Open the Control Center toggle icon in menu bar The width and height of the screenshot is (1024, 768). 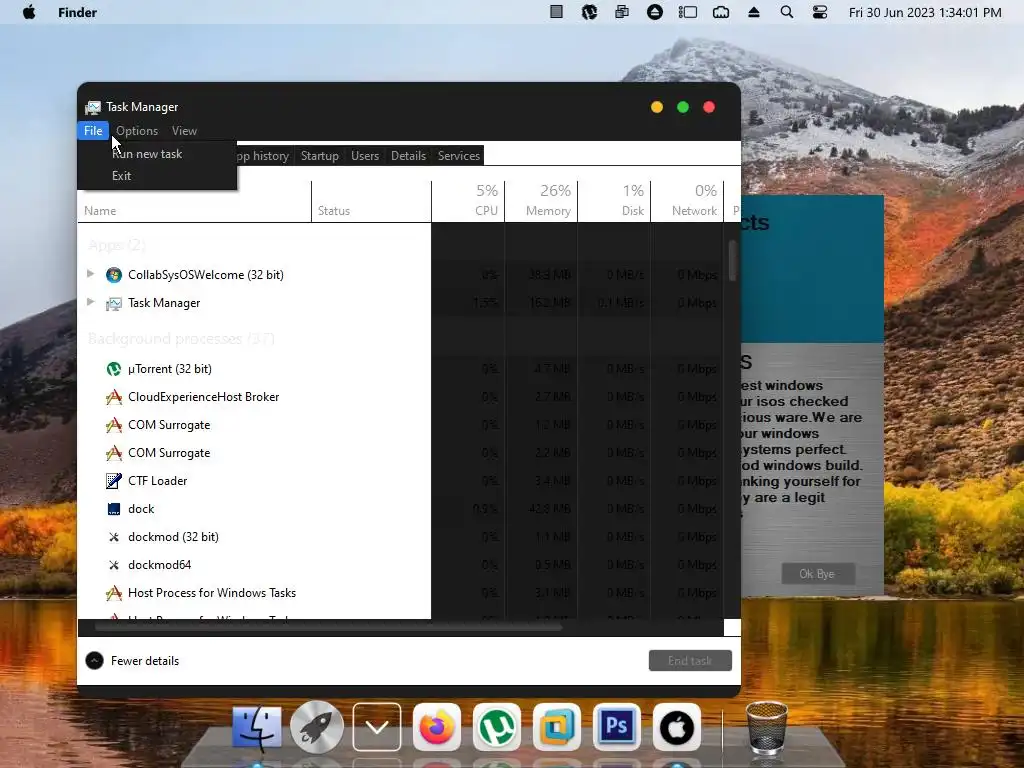820,12
